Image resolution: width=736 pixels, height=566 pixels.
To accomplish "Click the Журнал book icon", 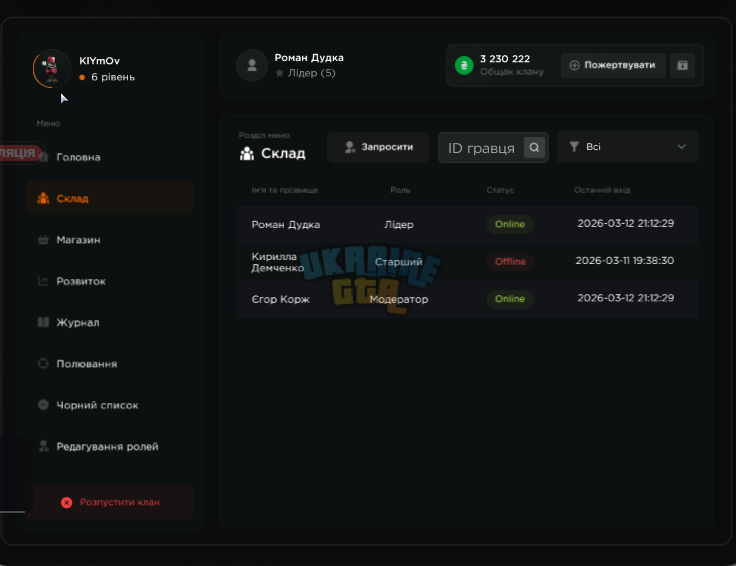I will pos(43,322).
